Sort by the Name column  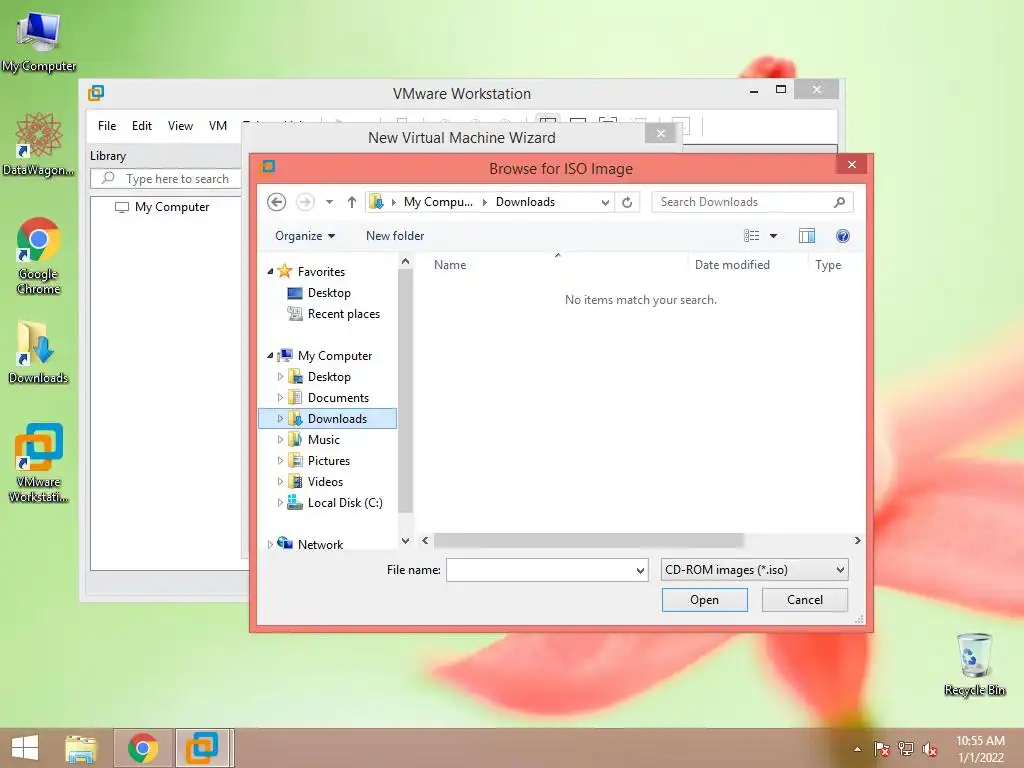[x=450, y=265]
